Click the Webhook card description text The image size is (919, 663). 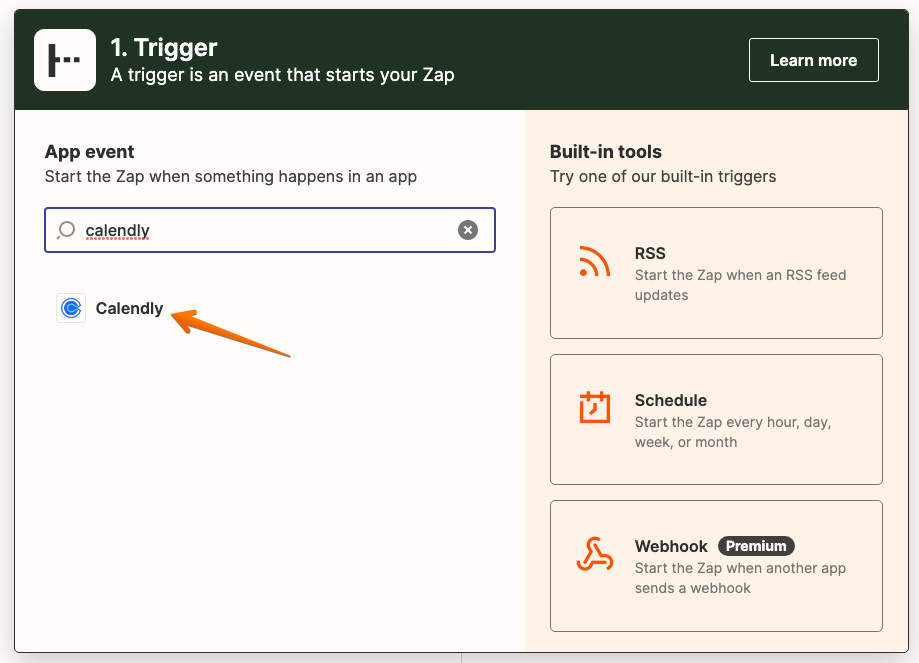tap(740, 578)
